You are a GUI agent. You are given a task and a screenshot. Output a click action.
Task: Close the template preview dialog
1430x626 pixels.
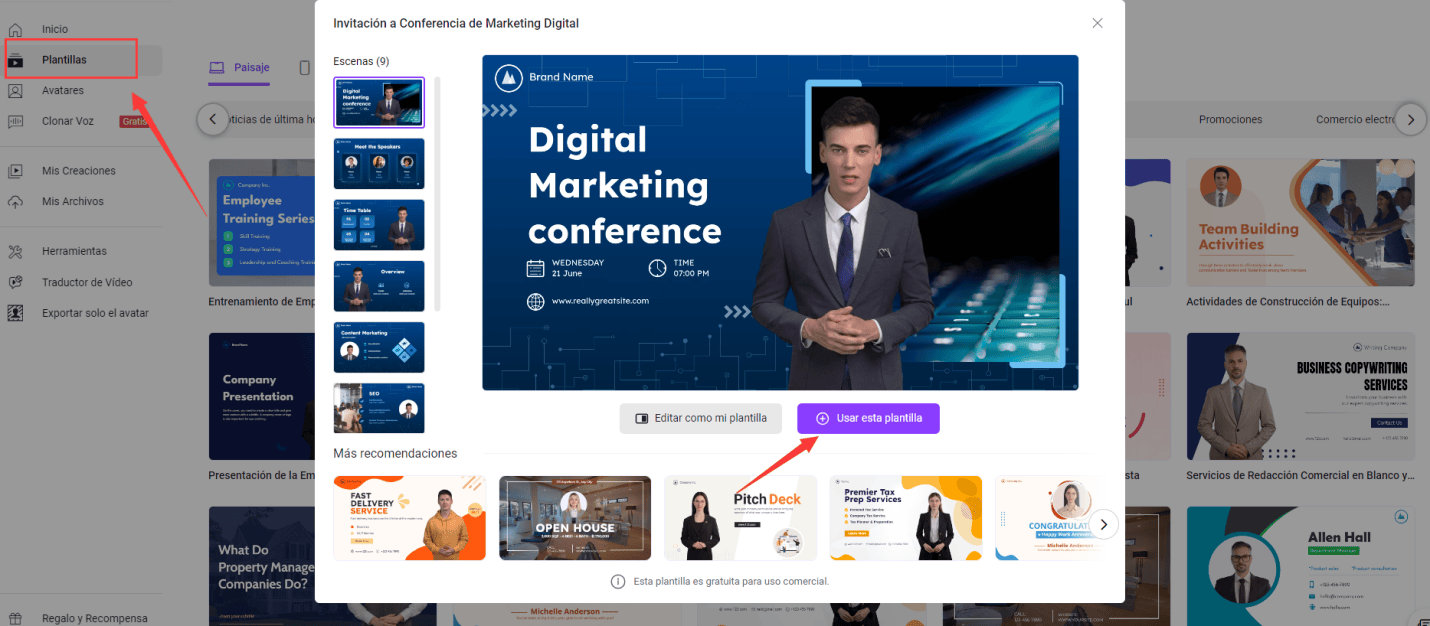1097,23
